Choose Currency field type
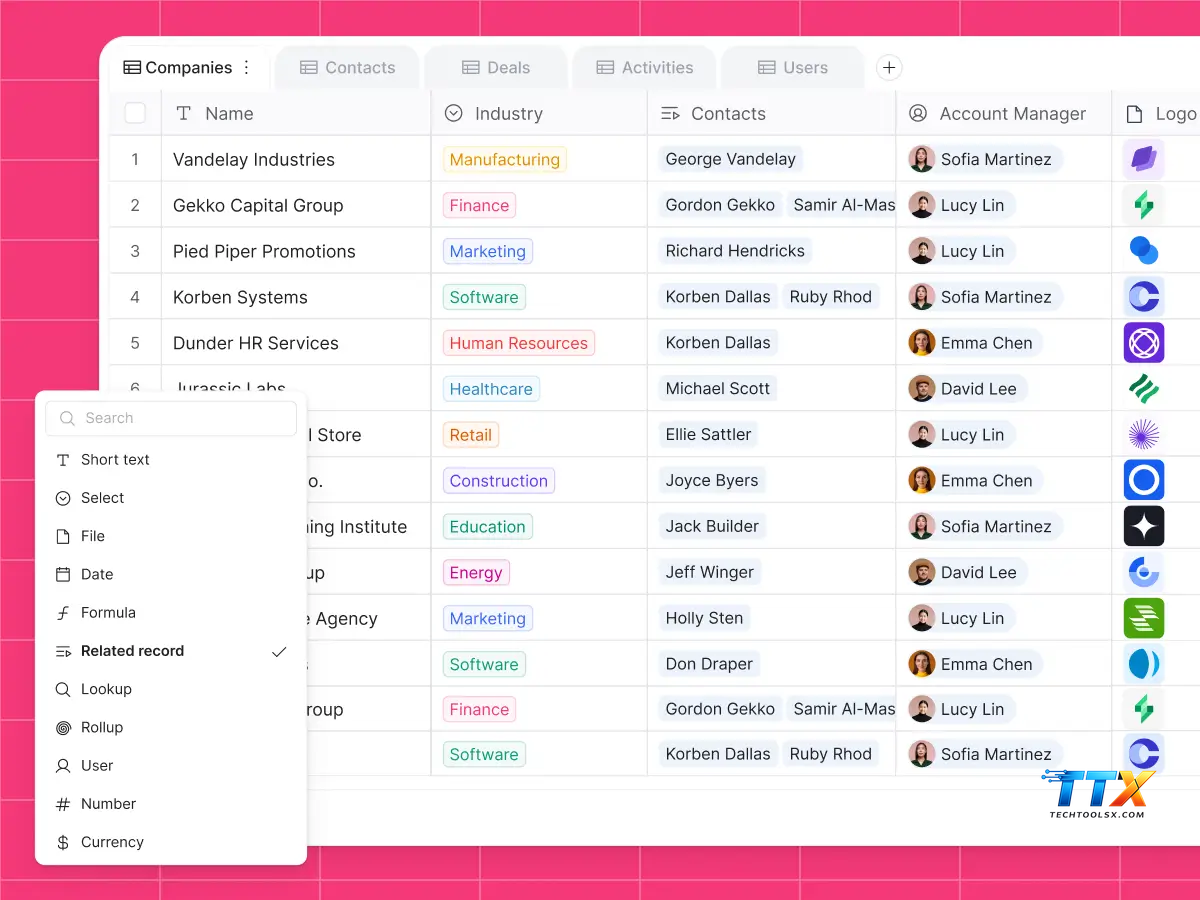The width and height of the screenshot is (1200, 900). pos(171,842)
